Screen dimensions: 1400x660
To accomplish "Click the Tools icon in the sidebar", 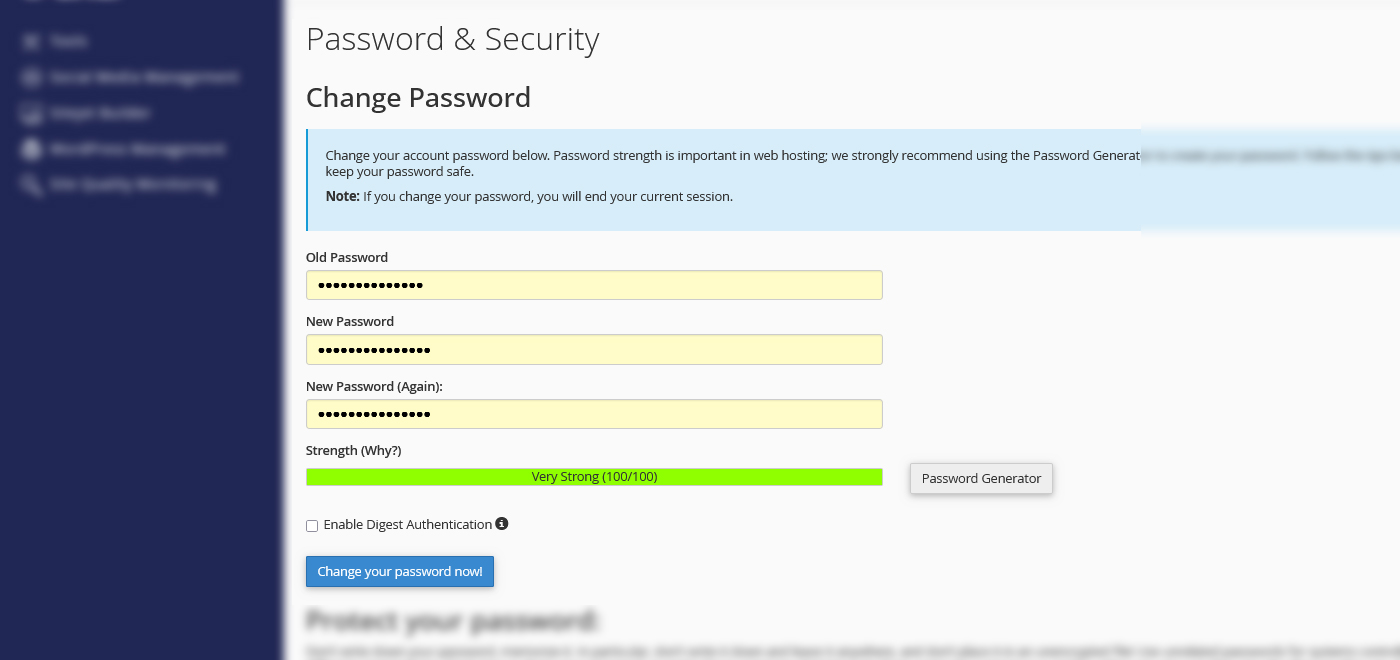I will [30, 40].
